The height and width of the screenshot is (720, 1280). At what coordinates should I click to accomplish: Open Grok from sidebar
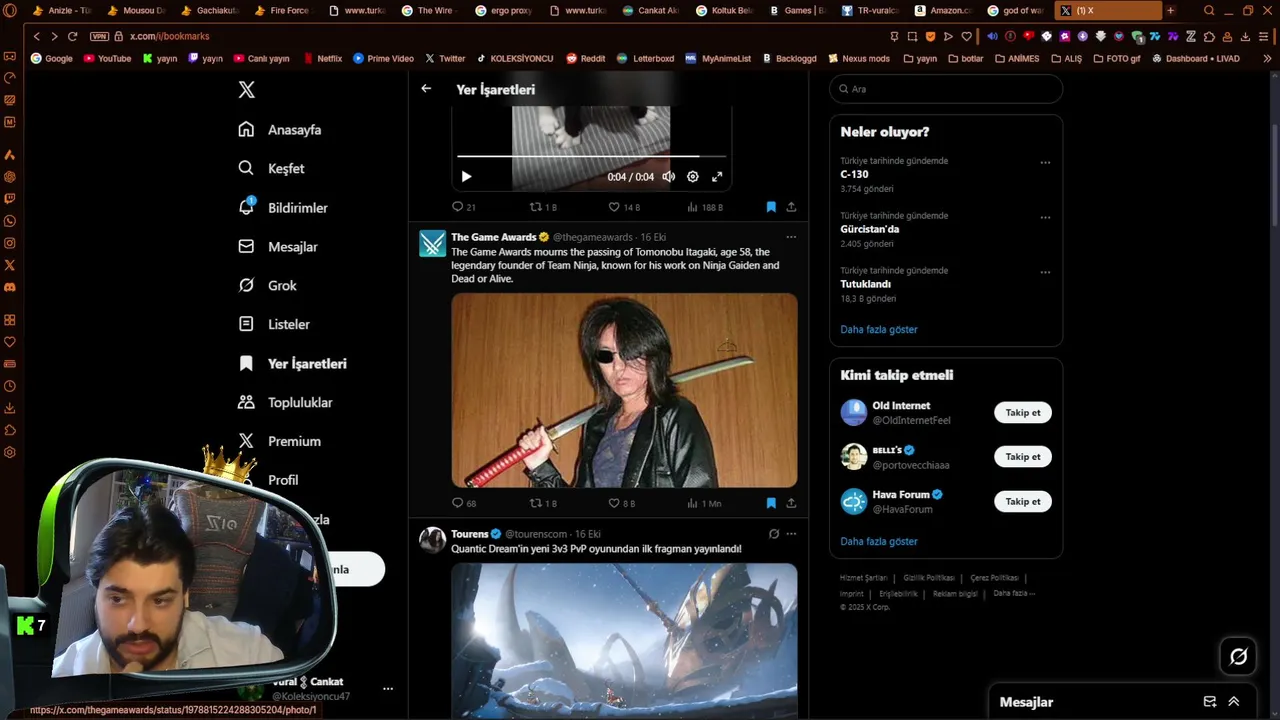(x=267, y=286)
